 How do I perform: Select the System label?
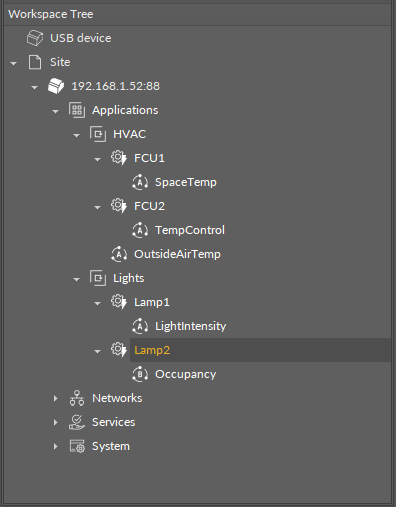pyautogui.click(x=111, y=446)
